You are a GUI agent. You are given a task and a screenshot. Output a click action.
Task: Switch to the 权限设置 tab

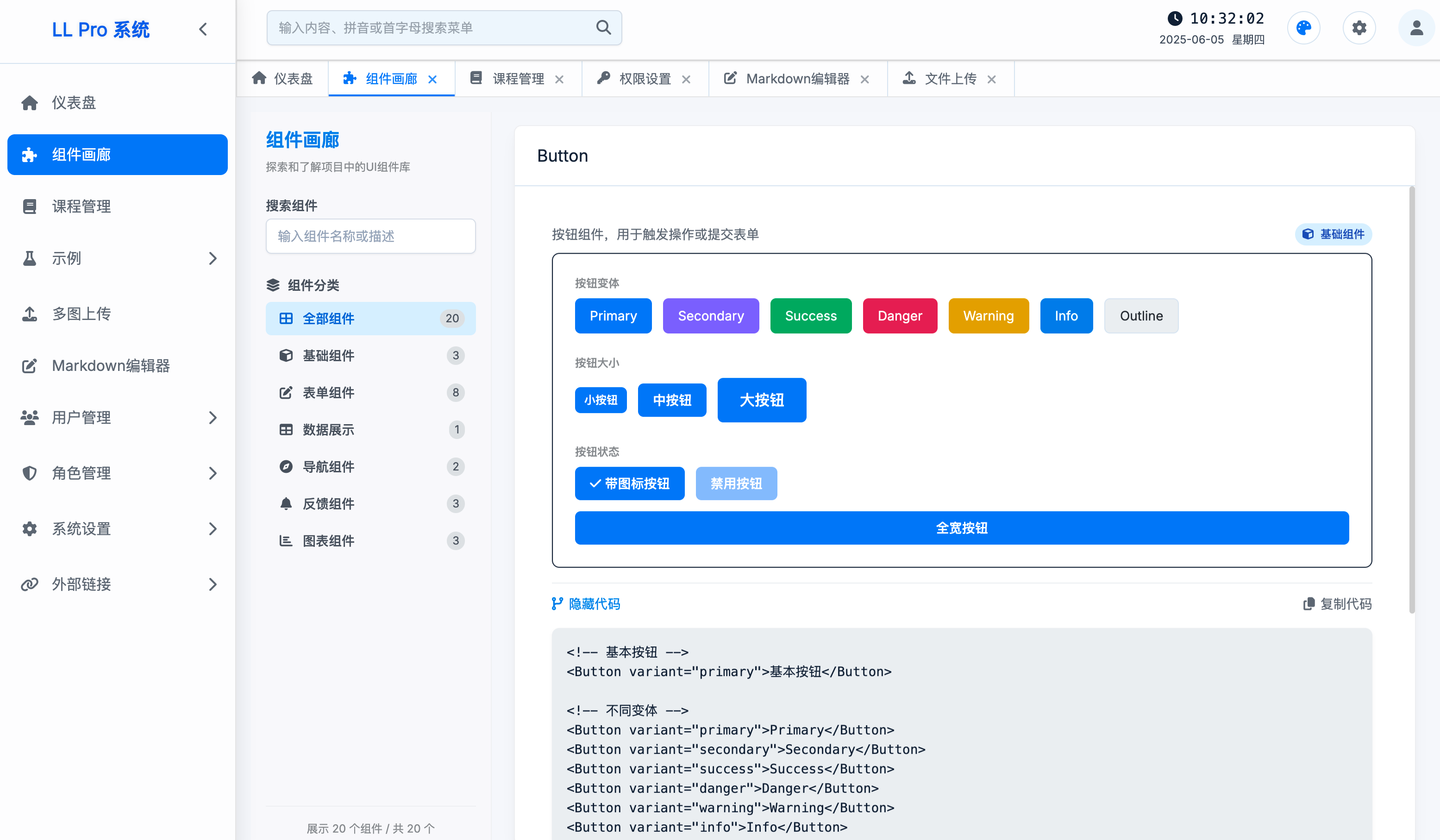click(x=644, y=79)
